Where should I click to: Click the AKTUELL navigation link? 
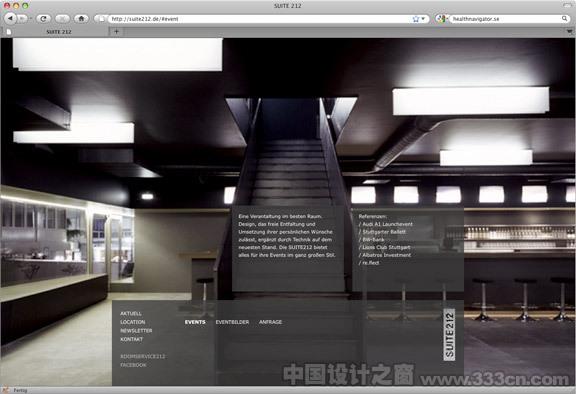click(x=131, y=314)
